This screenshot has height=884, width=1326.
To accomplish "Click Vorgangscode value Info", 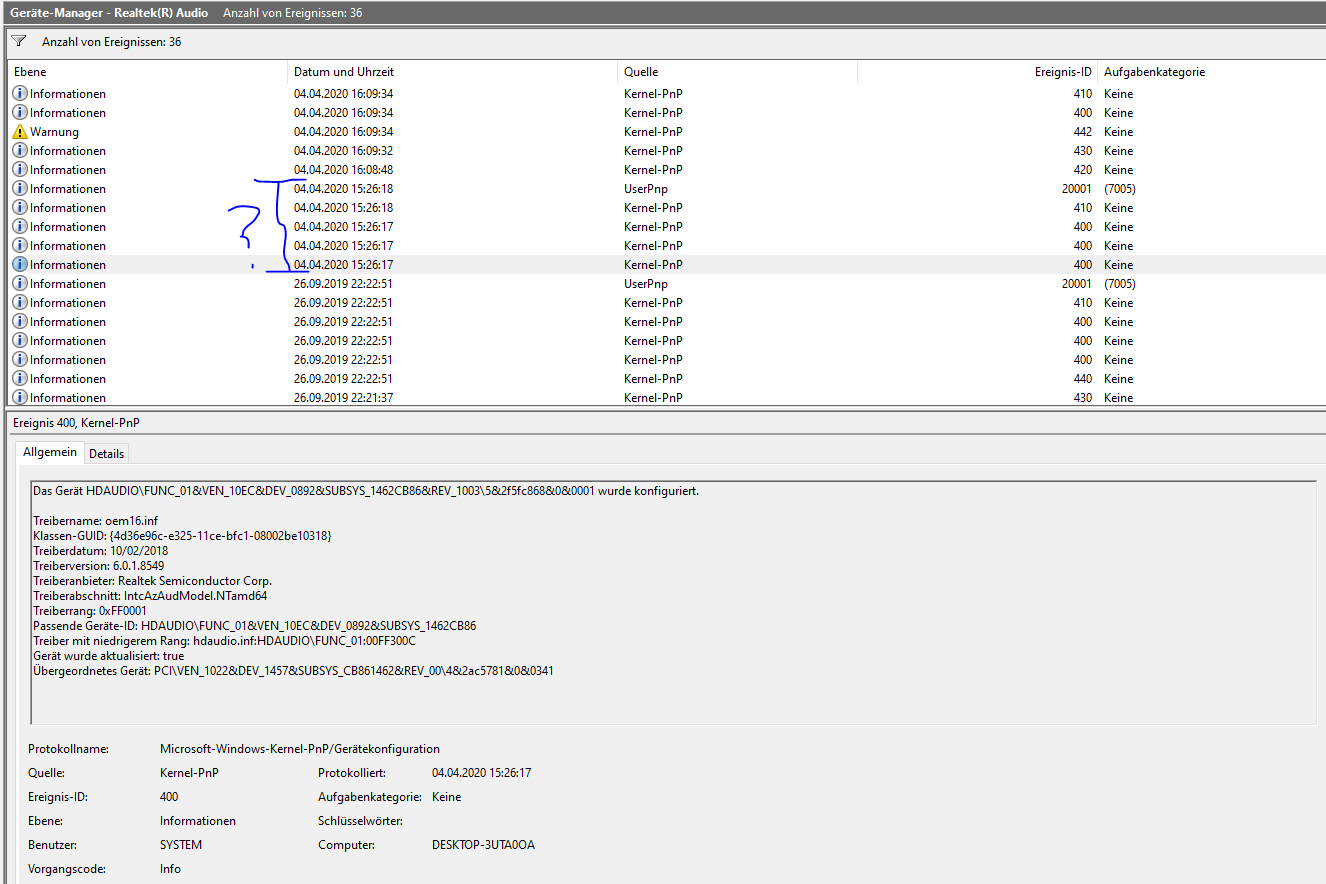I will click(170, 869).
